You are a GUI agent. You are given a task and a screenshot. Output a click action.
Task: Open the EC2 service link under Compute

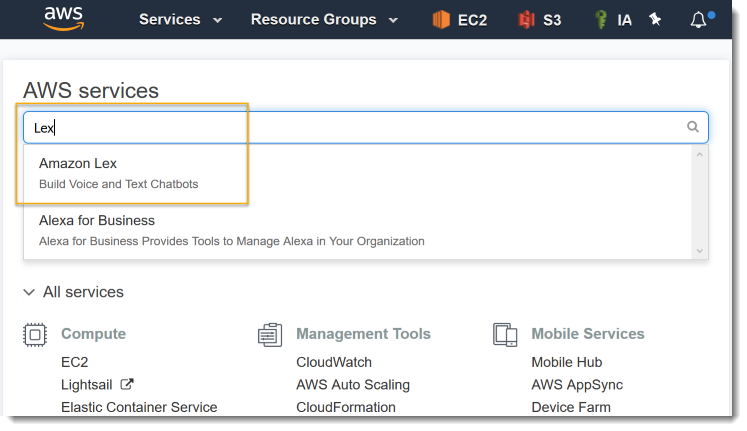[75, 362]
